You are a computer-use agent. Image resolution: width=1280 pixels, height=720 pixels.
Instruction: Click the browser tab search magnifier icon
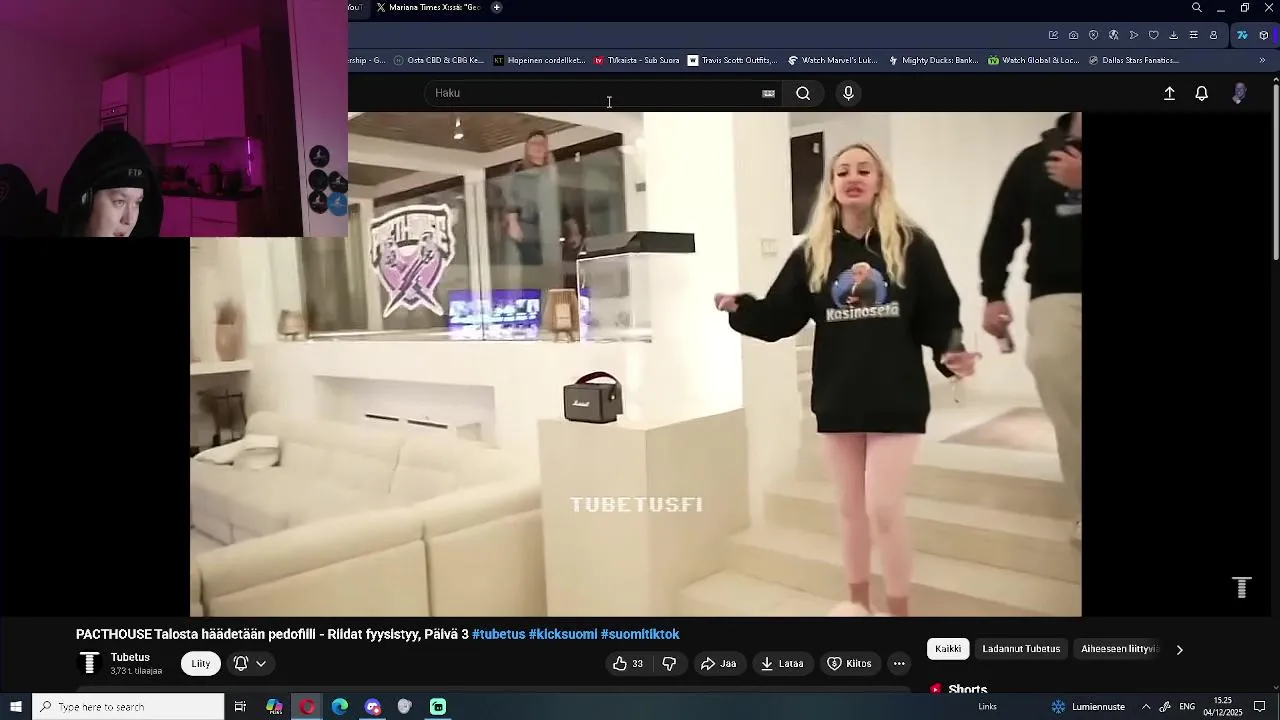click(1196, 8)
